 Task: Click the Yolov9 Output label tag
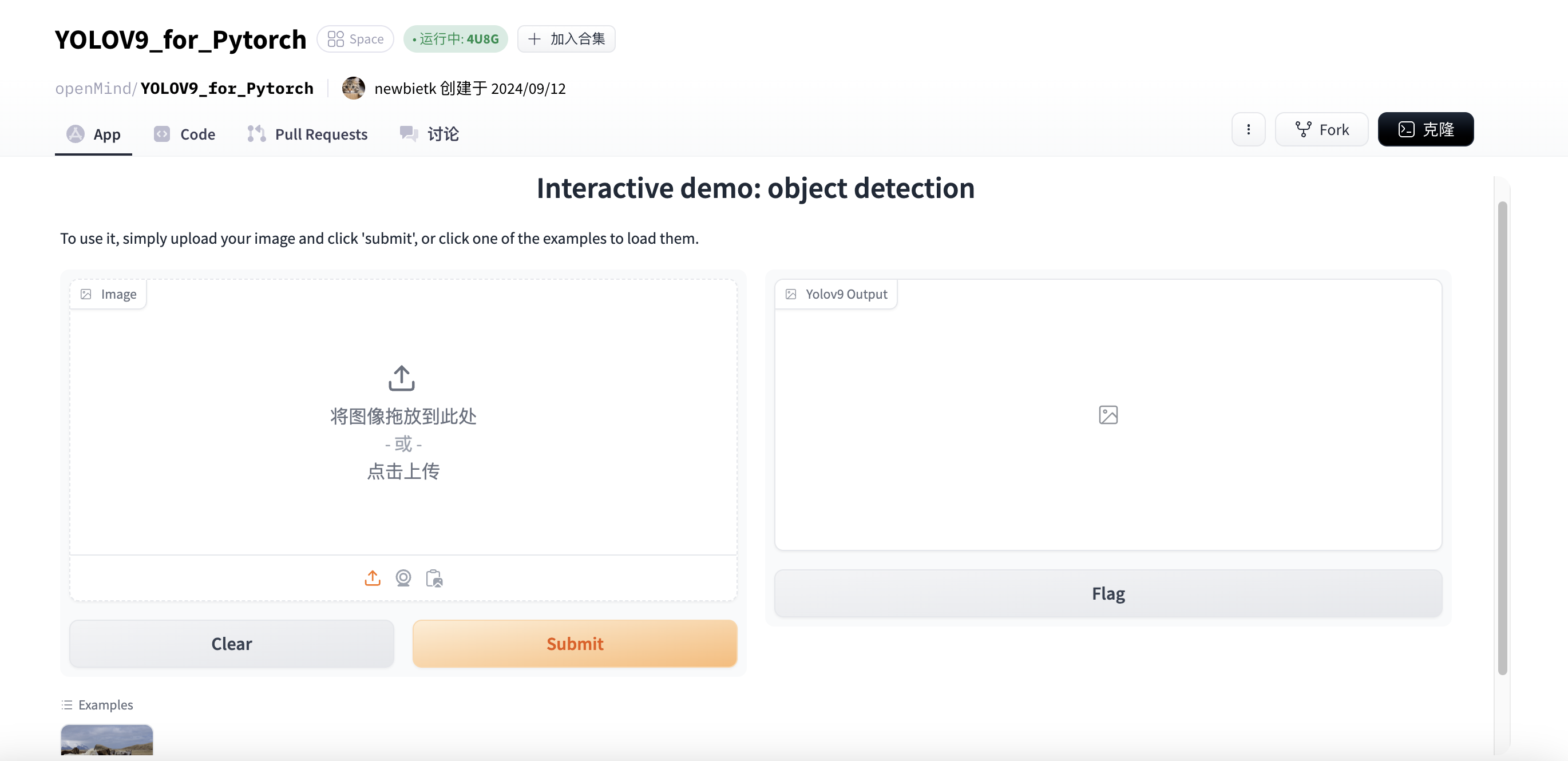(836, 294)
